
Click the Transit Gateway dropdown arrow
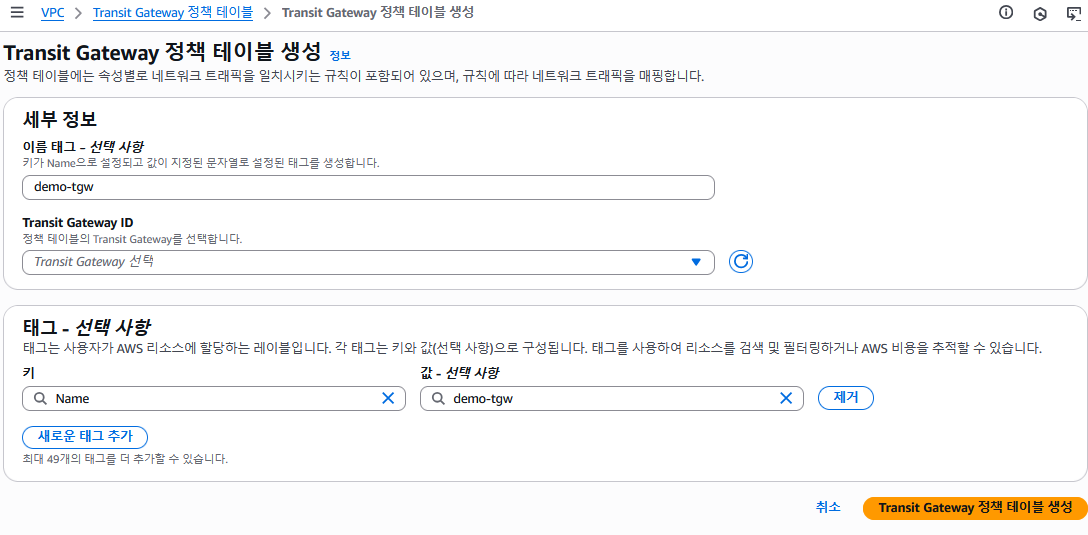[x=697, y=262]
